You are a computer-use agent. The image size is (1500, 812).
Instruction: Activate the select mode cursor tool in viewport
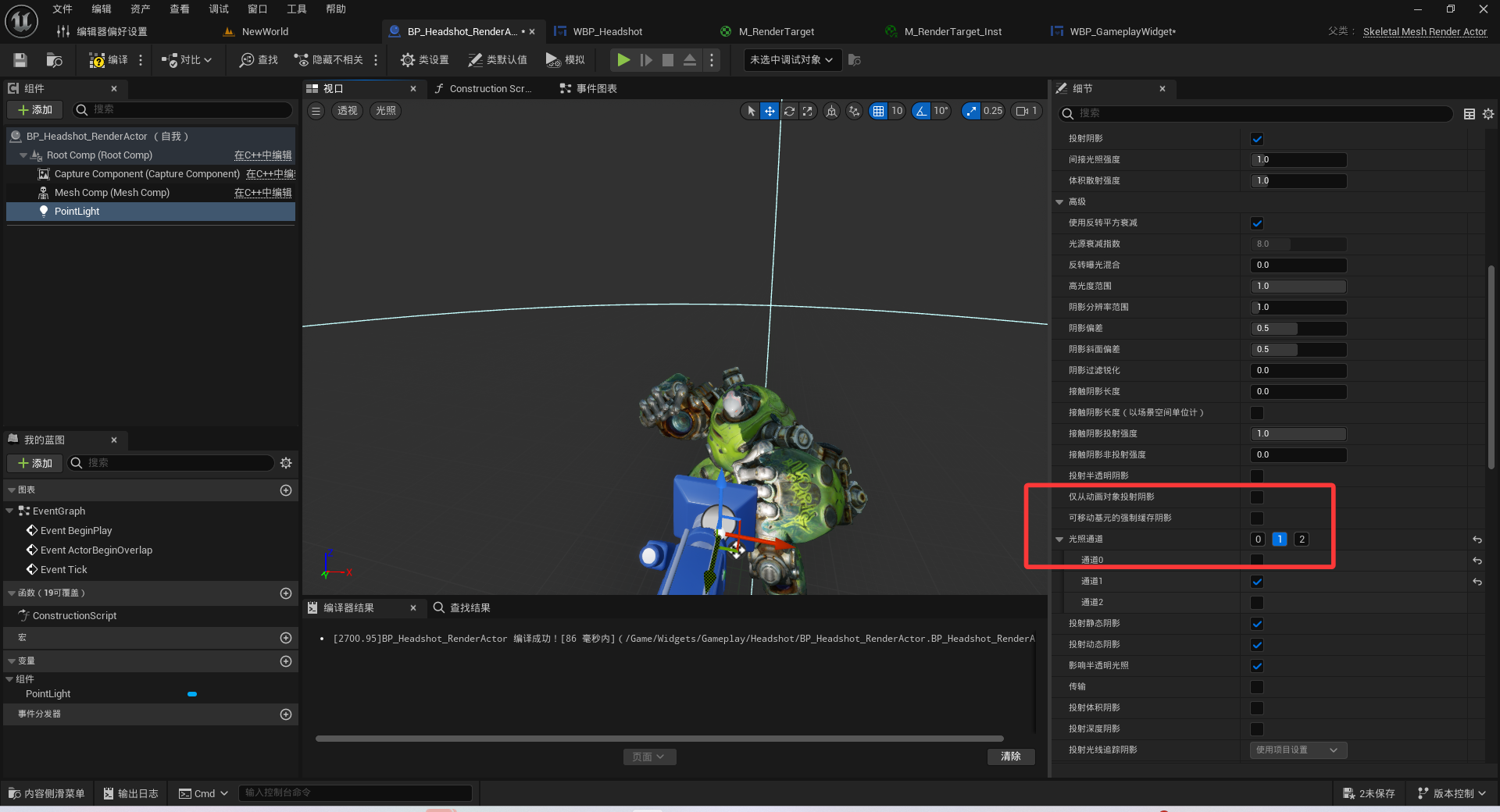click(x=751, y=111)
